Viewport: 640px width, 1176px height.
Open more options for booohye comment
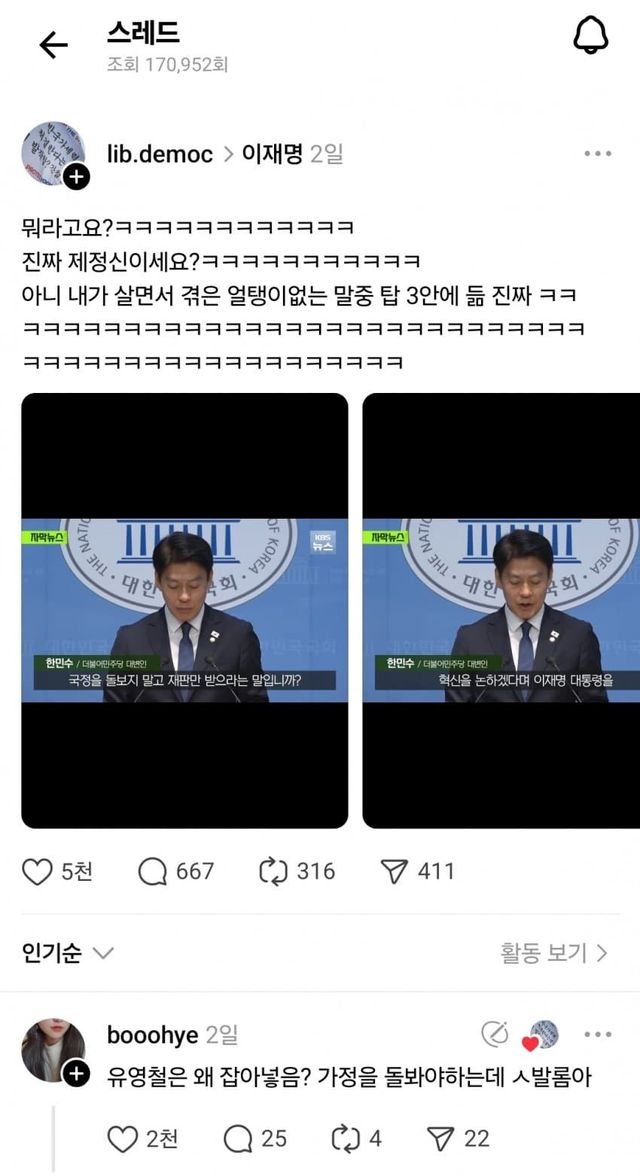pyautogui.click(x=598, y=1035)
